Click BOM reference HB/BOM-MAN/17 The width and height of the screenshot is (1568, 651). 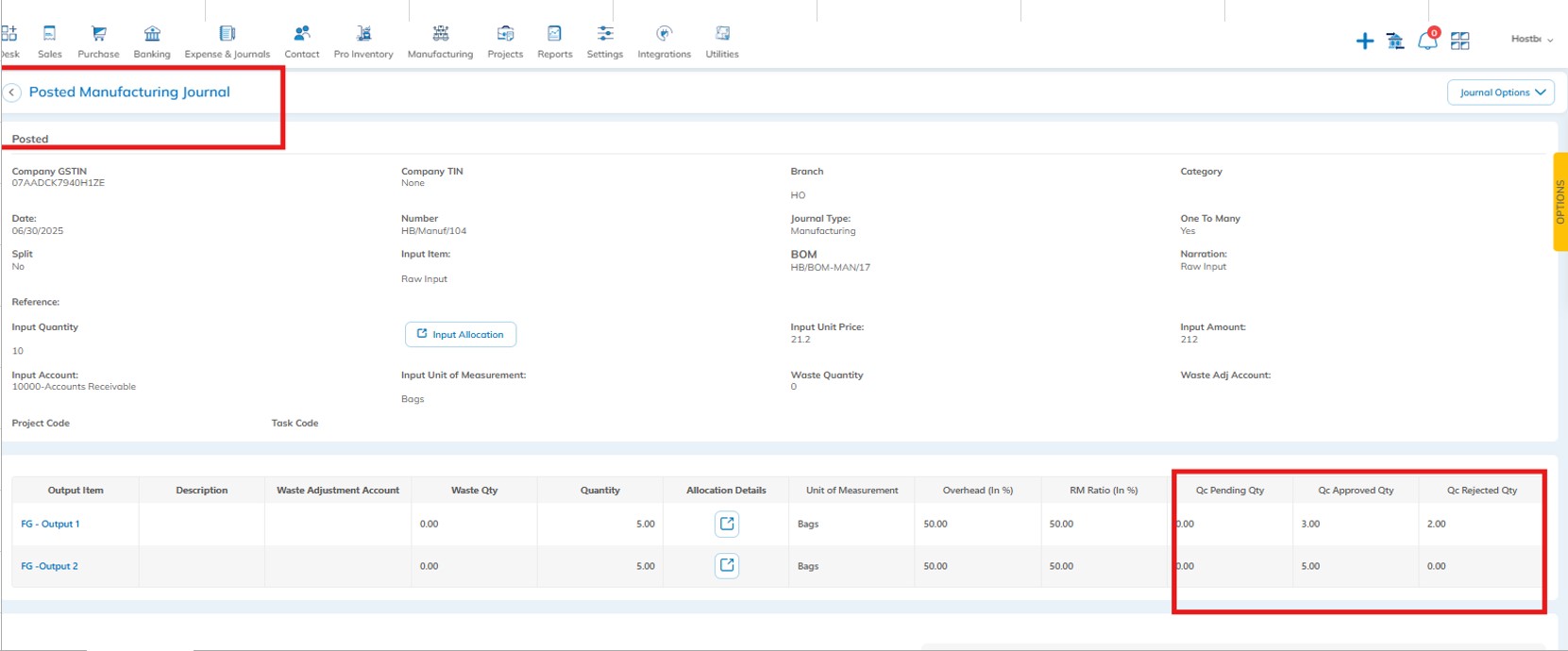pyautogui.click(x=831, y=267)
